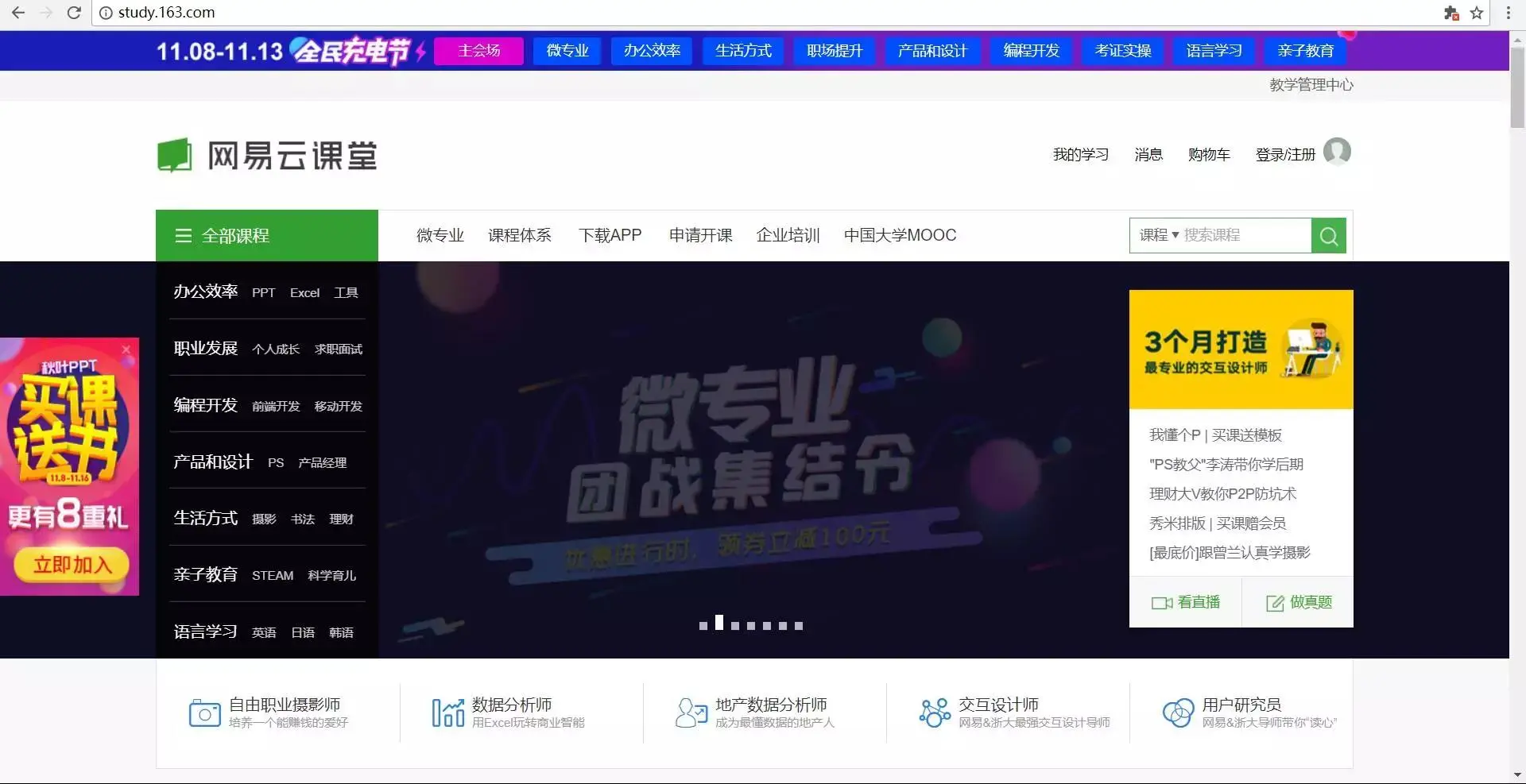
Task: Select 考证实操 in the promo bar
Action: [1122, 51]
